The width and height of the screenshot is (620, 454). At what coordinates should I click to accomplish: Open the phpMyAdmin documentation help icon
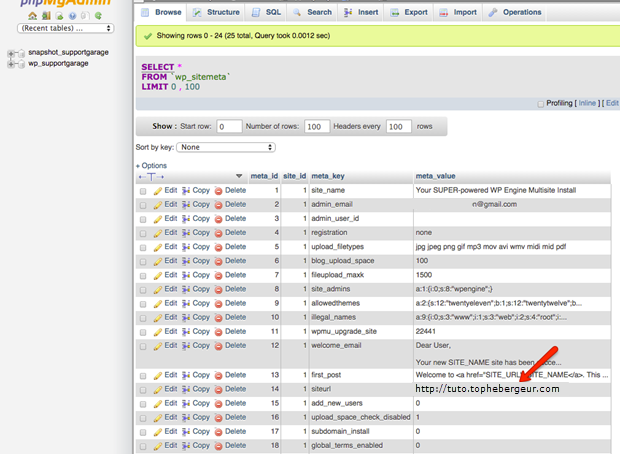point(72,16)
